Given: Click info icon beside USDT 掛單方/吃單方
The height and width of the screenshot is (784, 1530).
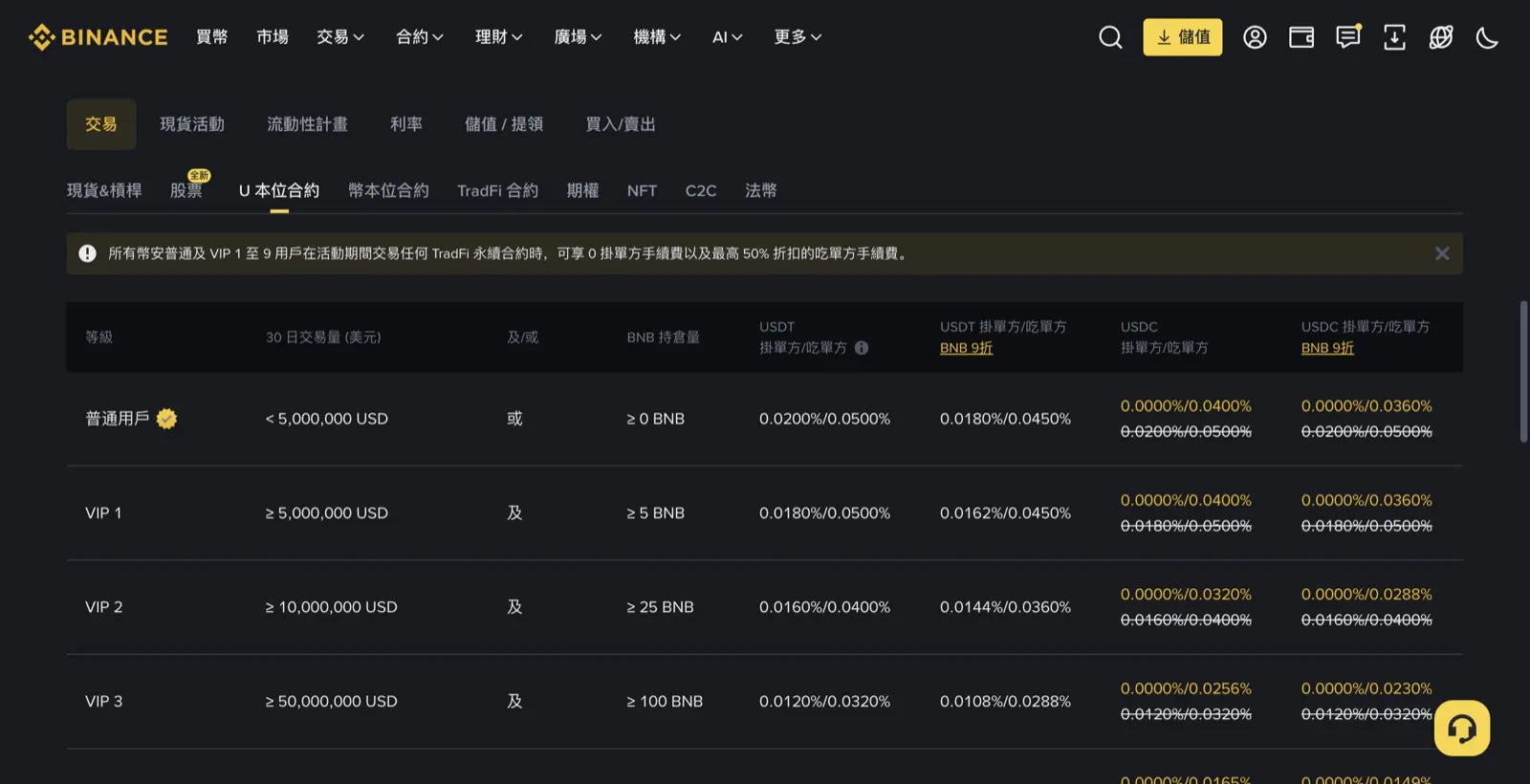Looking at the screenshot, I should [862, 348].
